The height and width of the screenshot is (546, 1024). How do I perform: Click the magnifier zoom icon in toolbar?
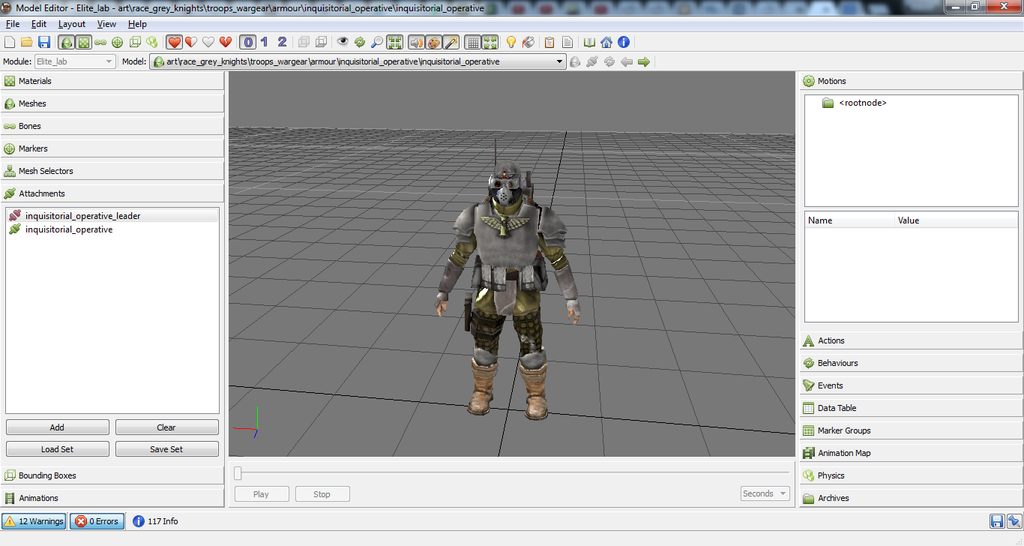click(377, 42)
